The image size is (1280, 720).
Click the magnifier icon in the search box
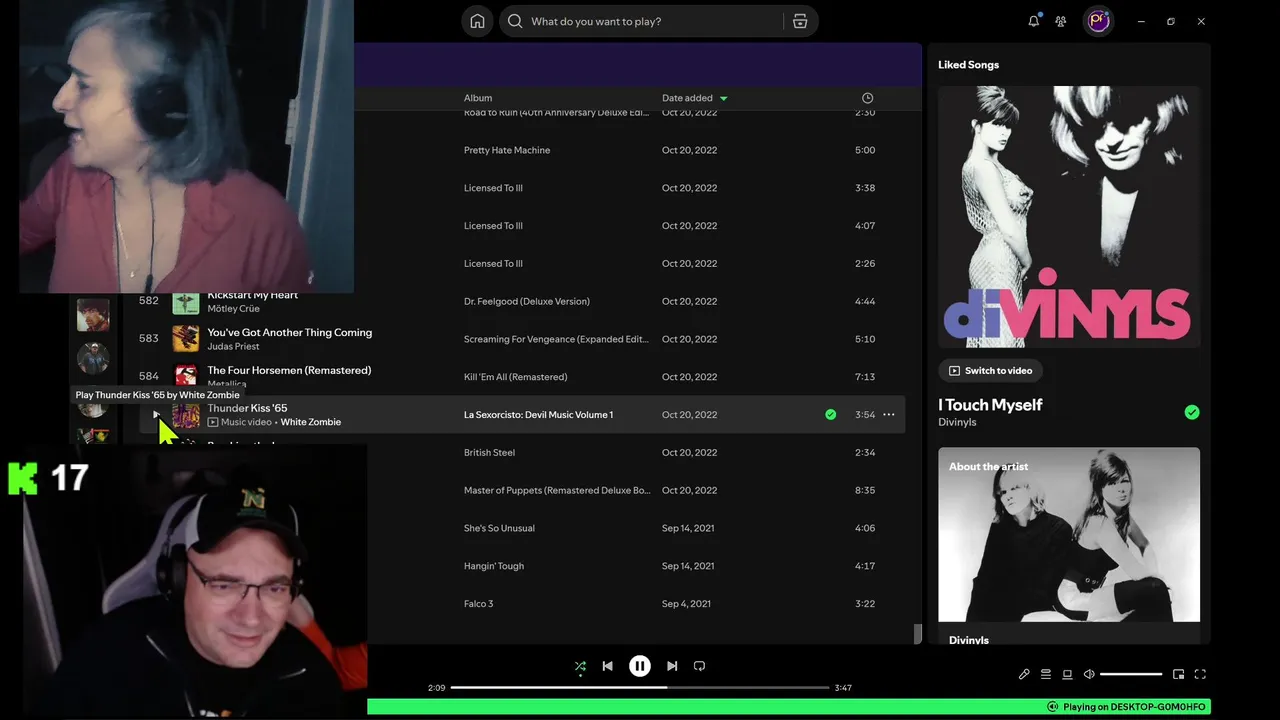pyautogui.click(x=515, y=21)
